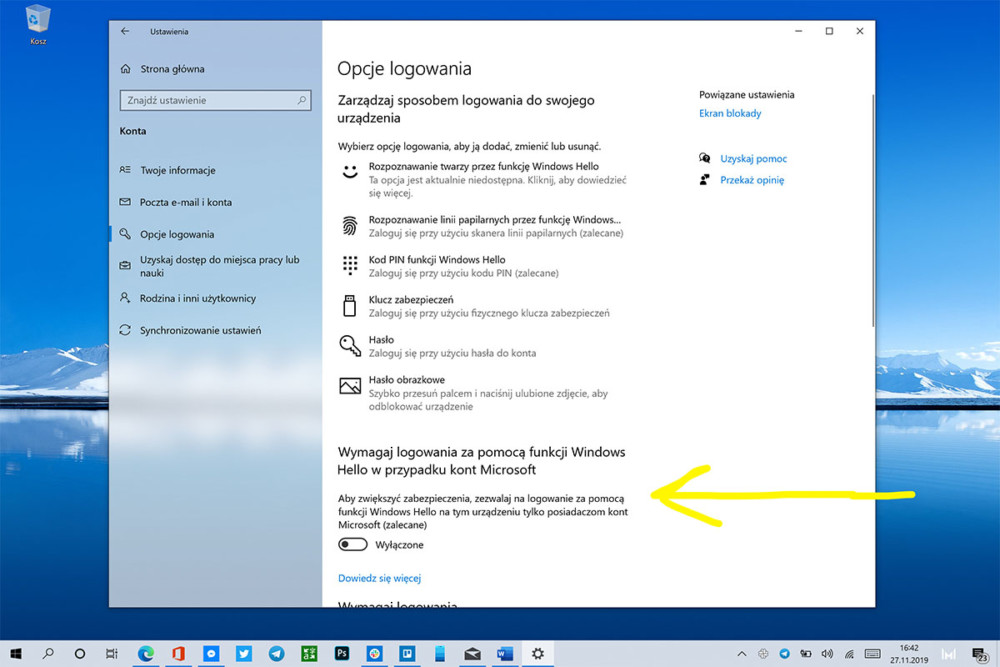Open taskbar search magnifier
Viewport: 1000px width, 667px height.
[x=48, y=654]
